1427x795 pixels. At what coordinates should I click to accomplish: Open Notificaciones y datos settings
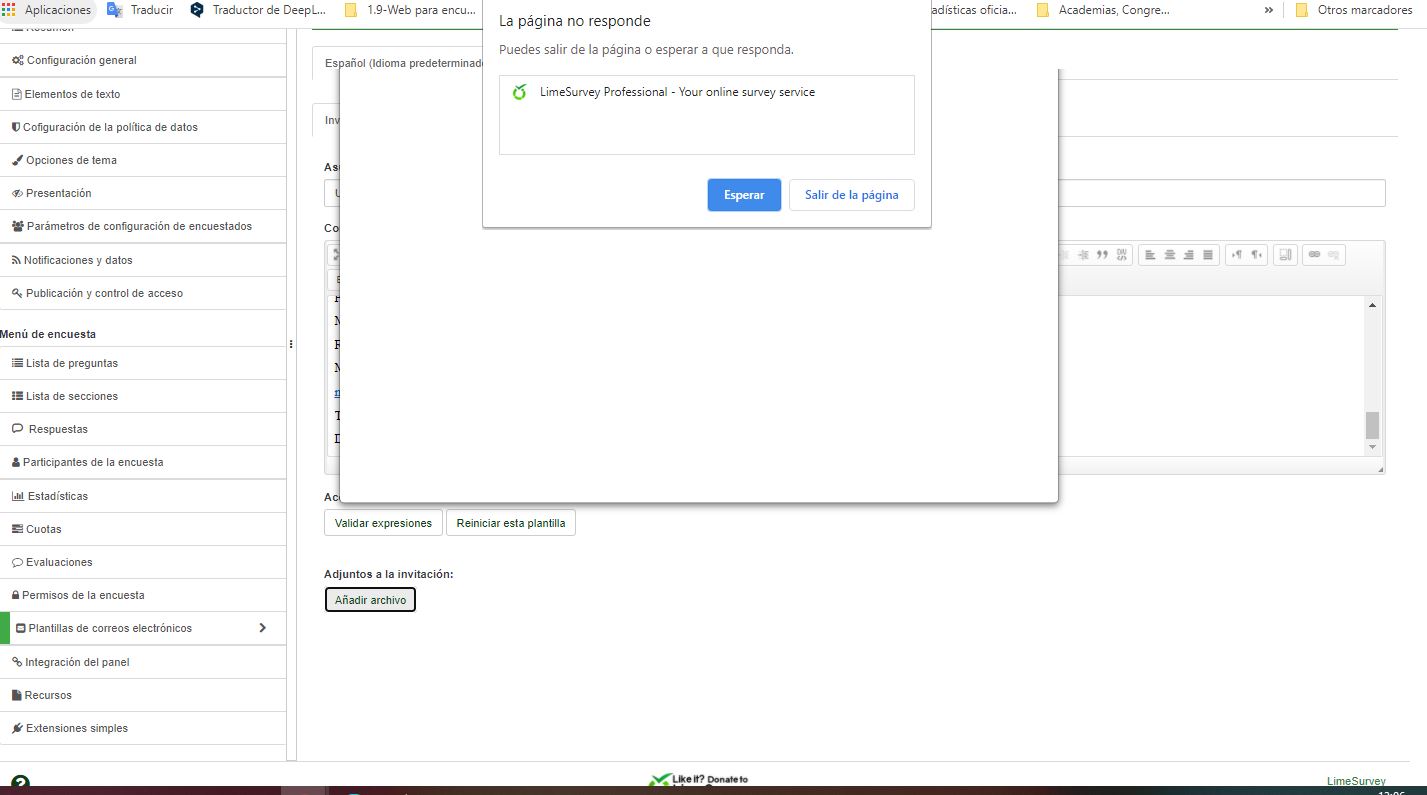[143, 260]
